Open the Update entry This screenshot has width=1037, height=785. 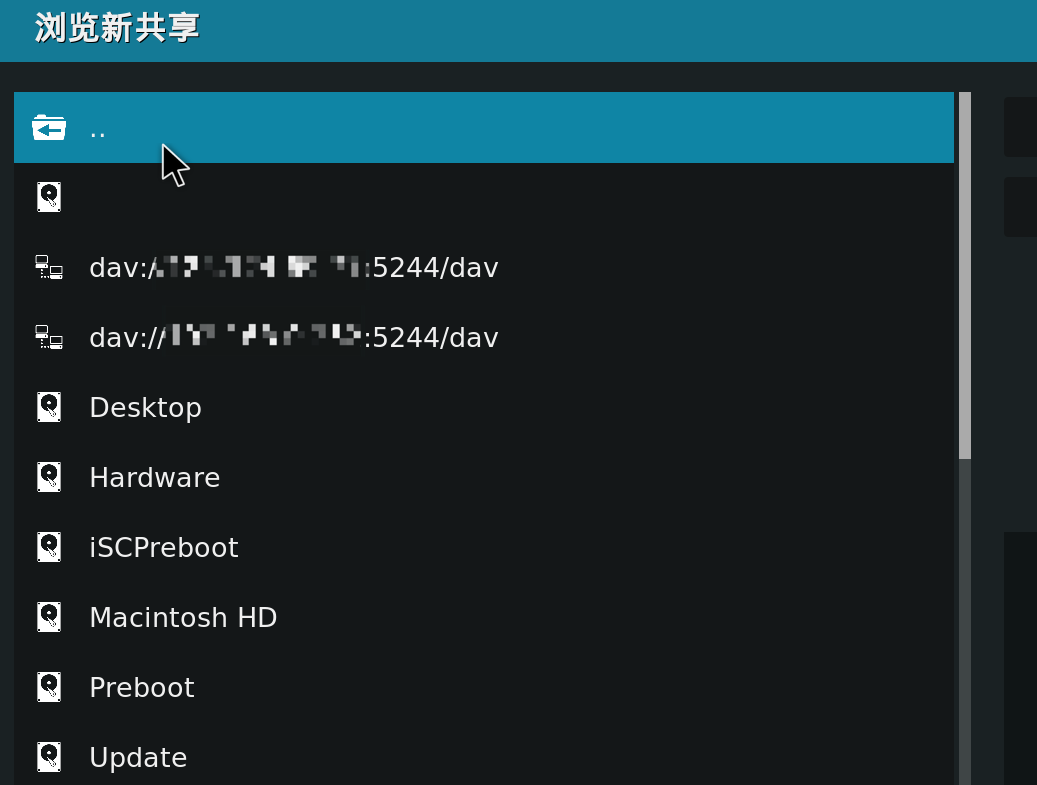tap(138, 757)
